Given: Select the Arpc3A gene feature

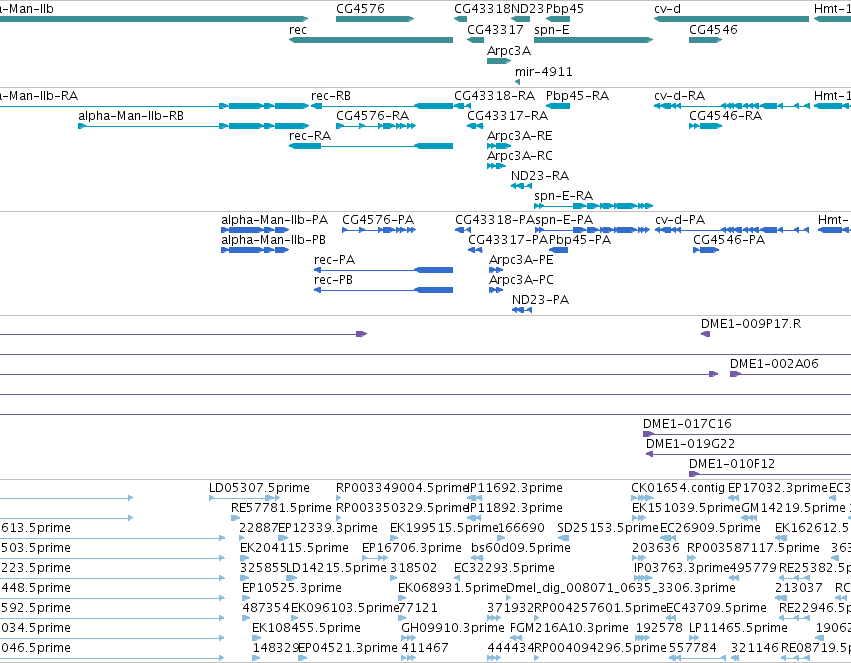Looking at the screenshot, I should point(499,61).
